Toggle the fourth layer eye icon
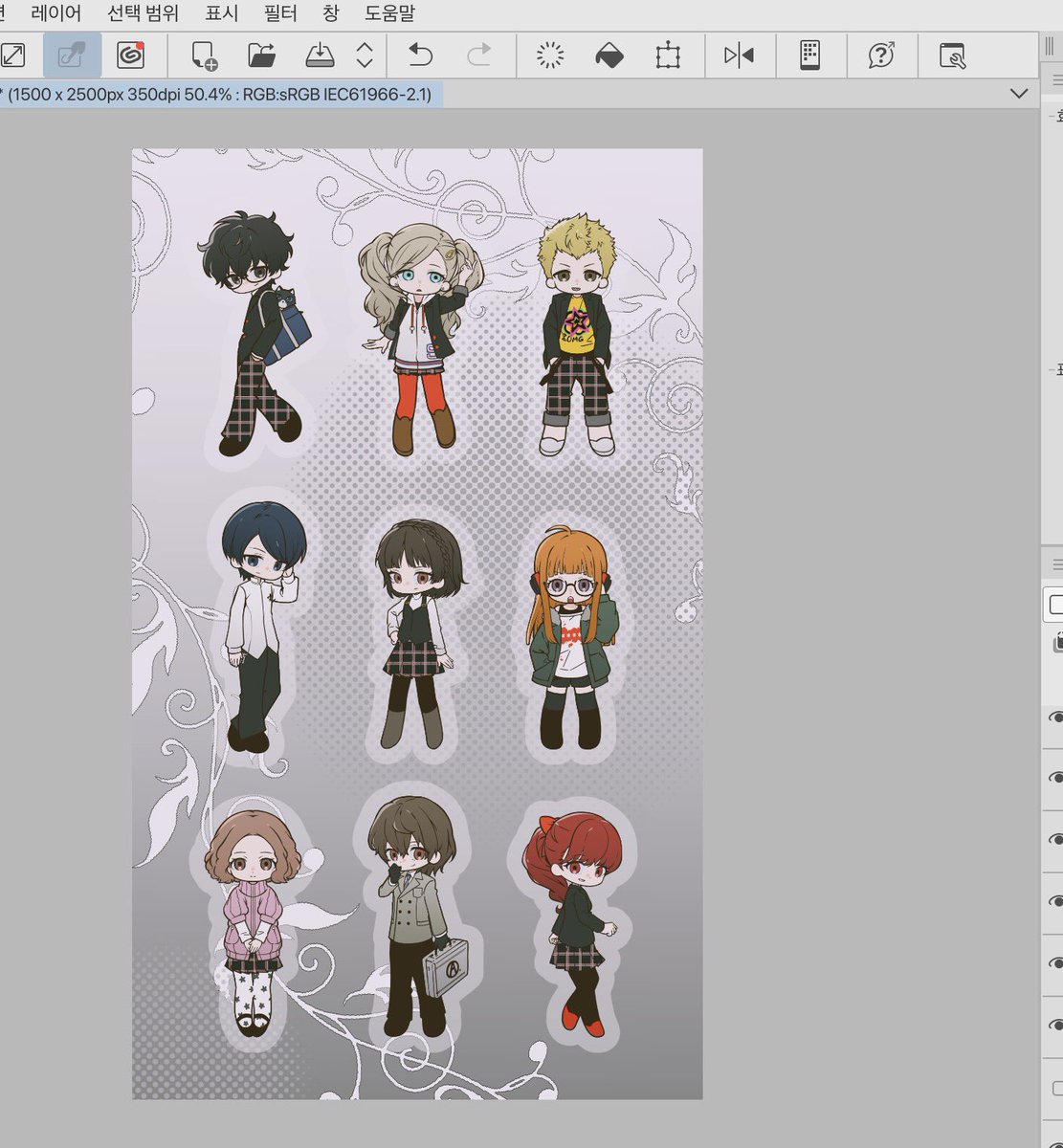Screen dimensions: 1063x1148 pyautogui.click(x=1056, y=901)
